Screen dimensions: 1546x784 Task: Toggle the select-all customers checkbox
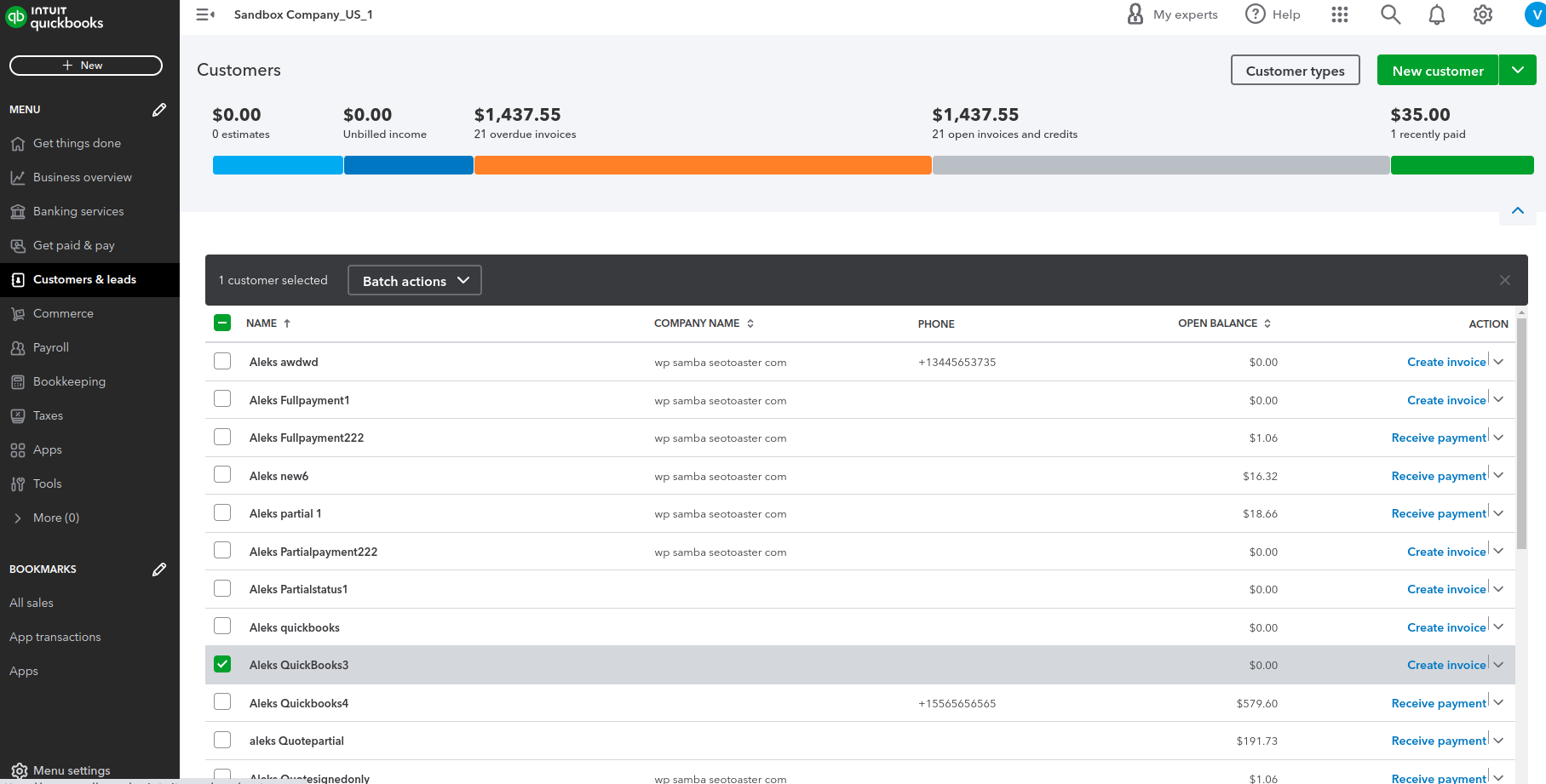pyautogui.click(x=222, y=323)
